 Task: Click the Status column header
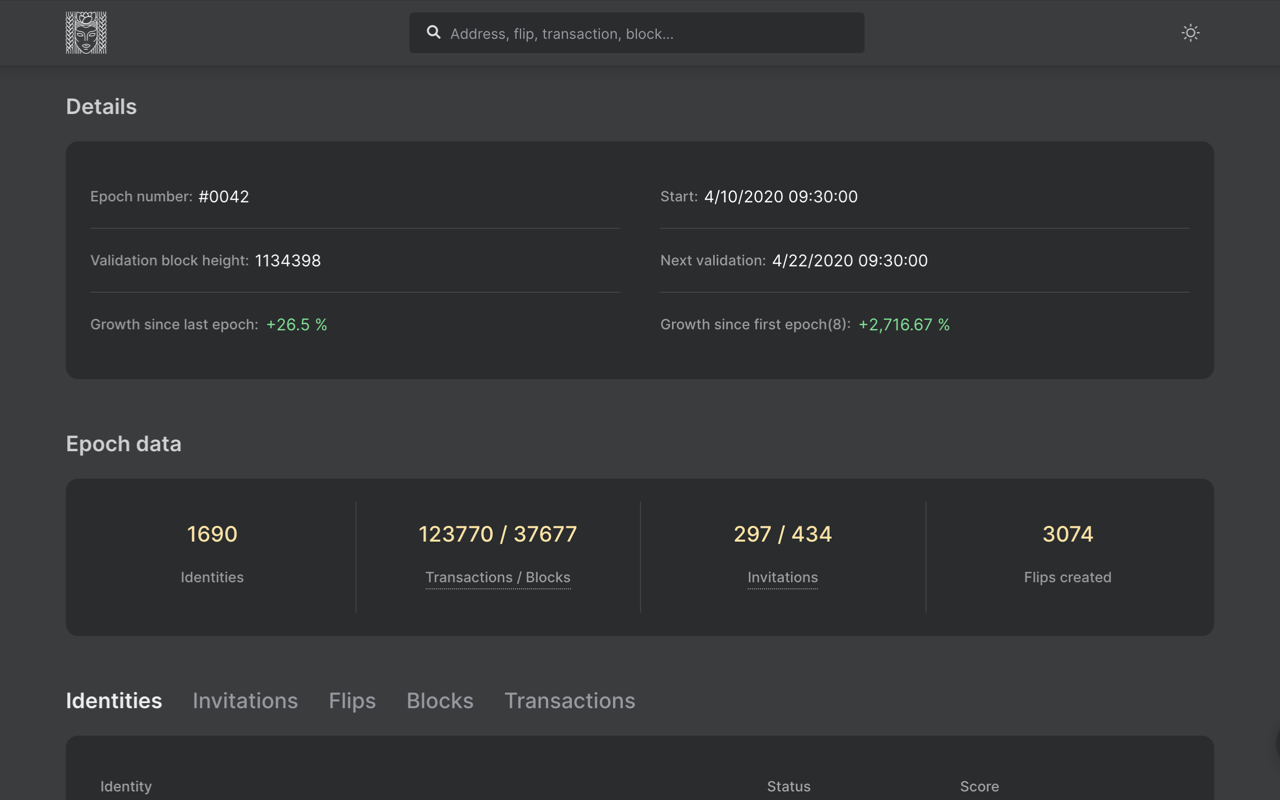tap(789, 786)
